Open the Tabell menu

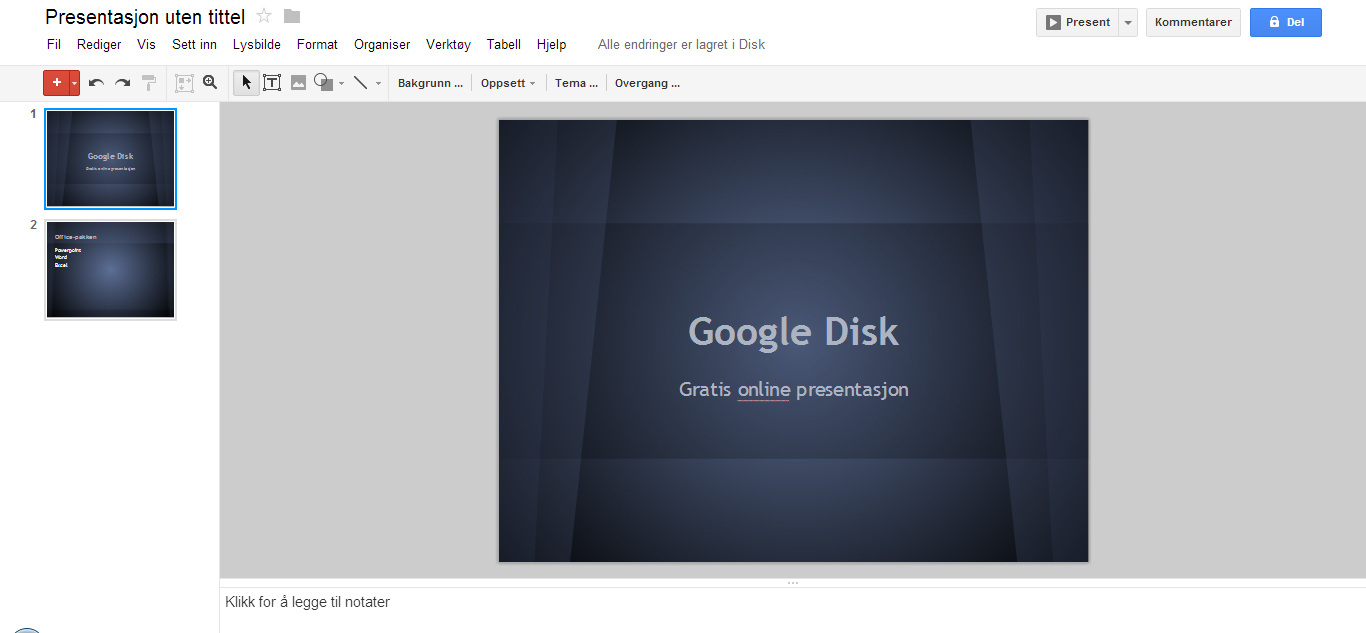pyautogui.click(x=504, y=44)
